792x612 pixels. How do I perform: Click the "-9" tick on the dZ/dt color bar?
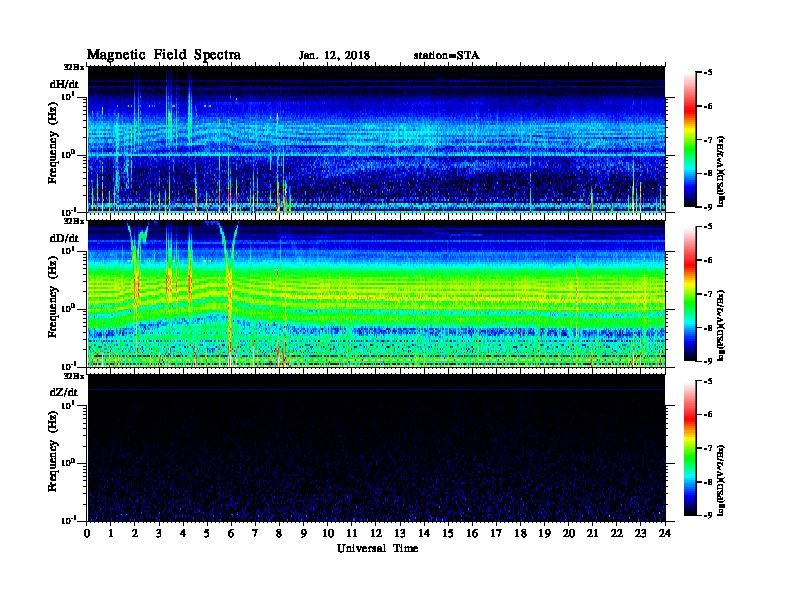click(x=708, y=515)
